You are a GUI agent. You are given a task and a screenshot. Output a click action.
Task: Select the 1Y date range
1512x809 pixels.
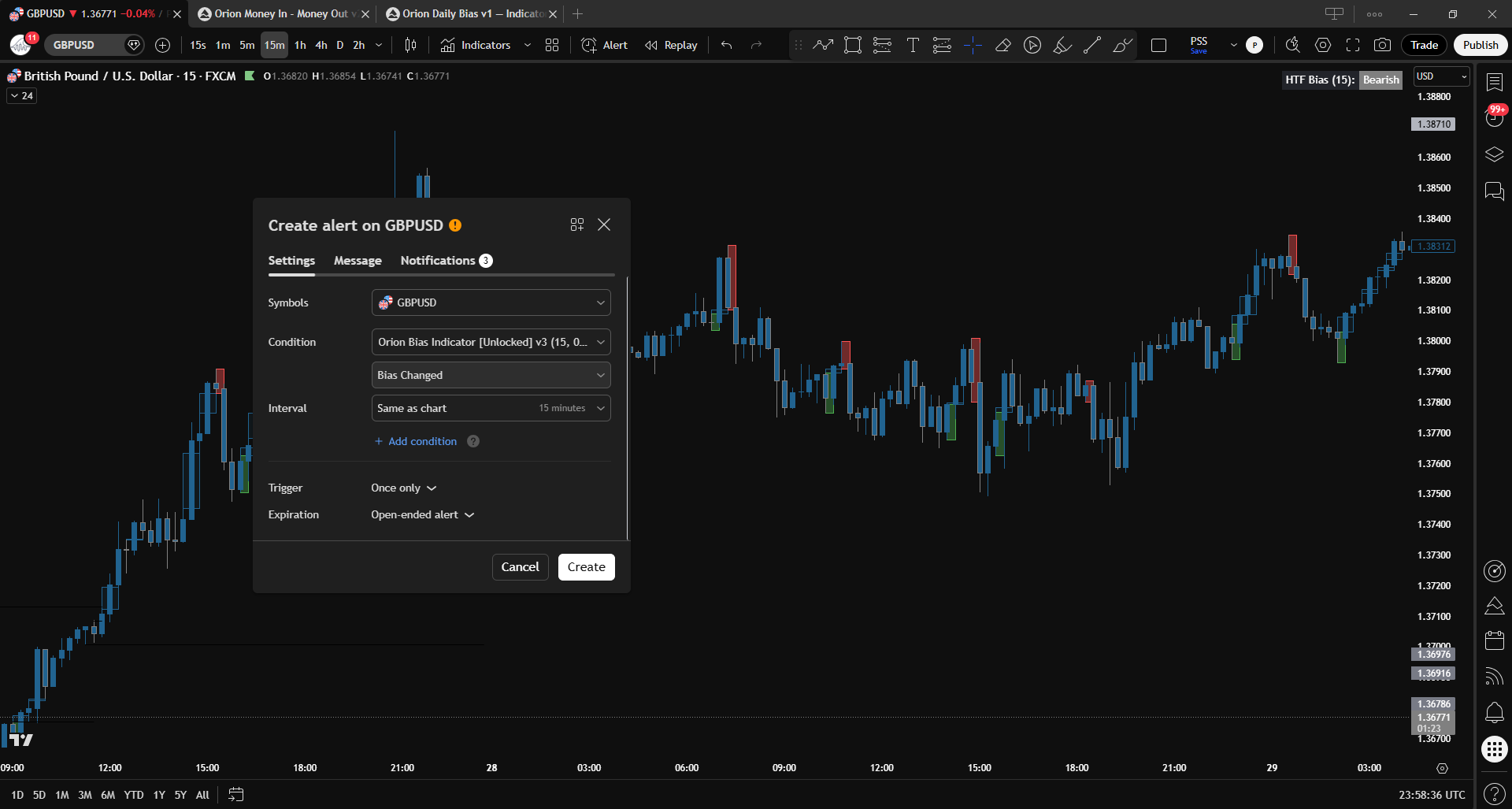click(x=159, y=795)
